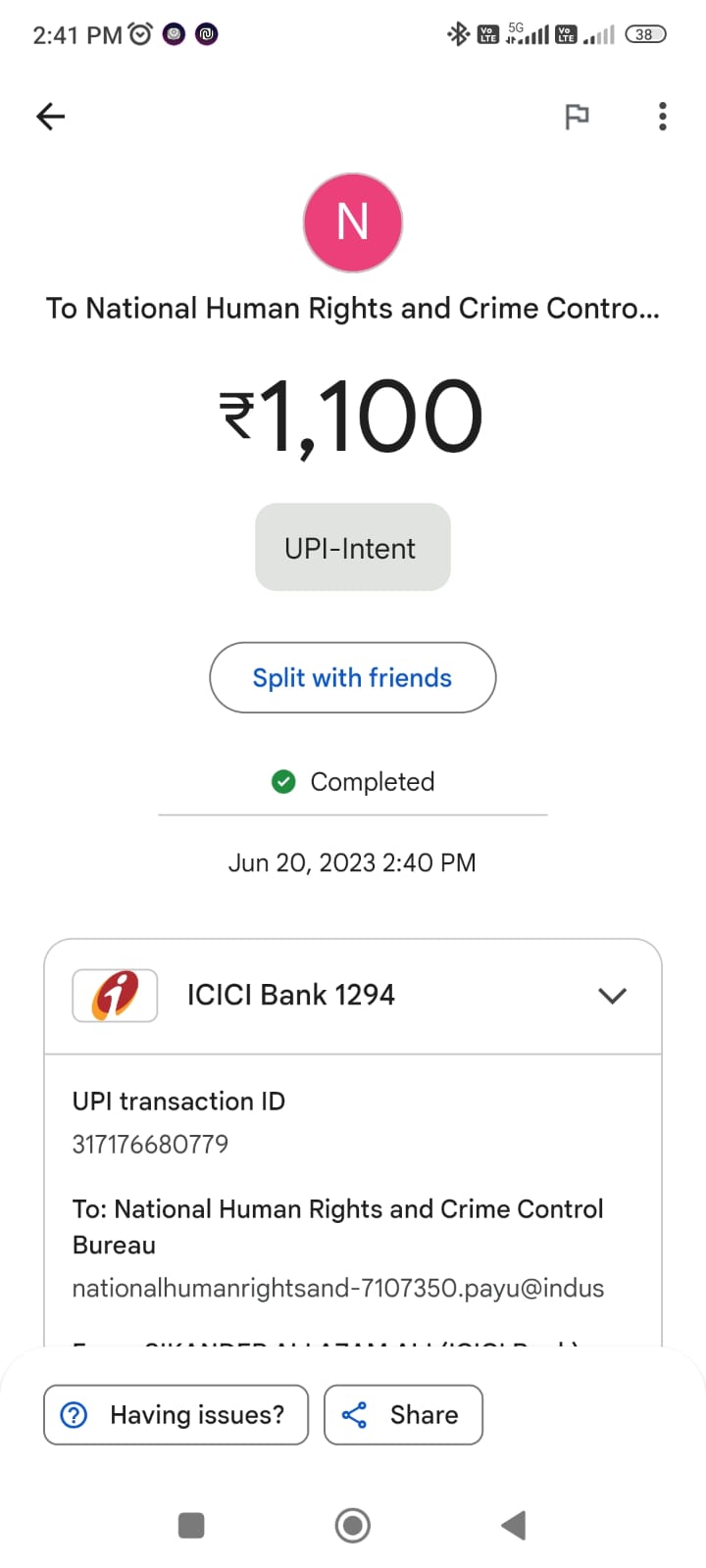Tap the UPI-Intent chip
This screenshot has width=706, height=1568.
[352, 548]
